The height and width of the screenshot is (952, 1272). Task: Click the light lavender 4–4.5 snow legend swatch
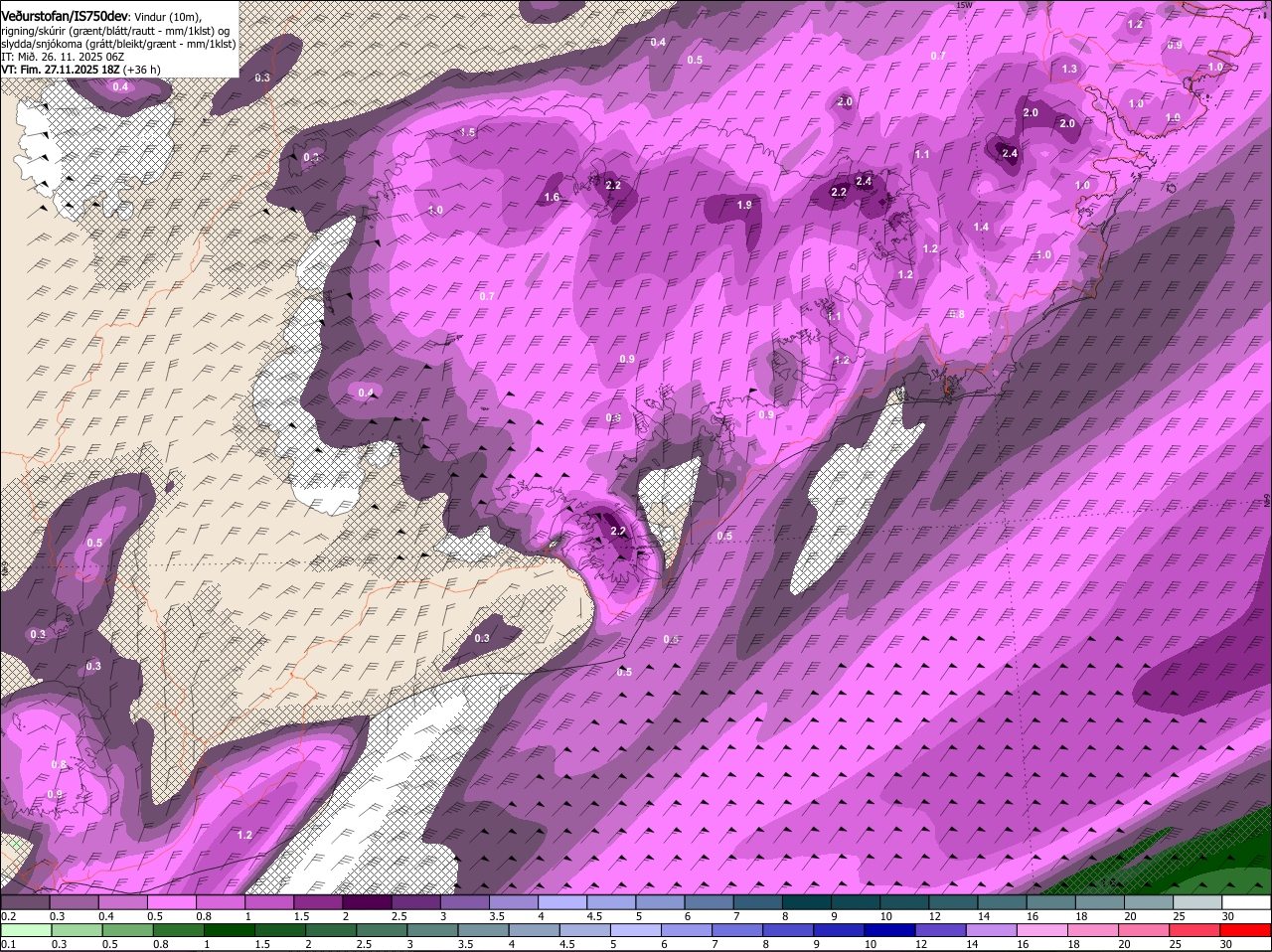(x=560, y=901)
